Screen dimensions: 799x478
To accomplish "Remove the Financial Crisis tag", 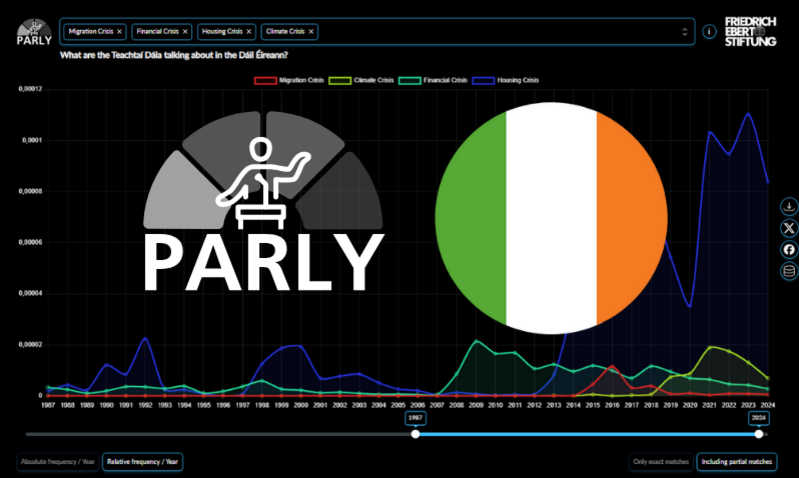I will click(185, 32).
